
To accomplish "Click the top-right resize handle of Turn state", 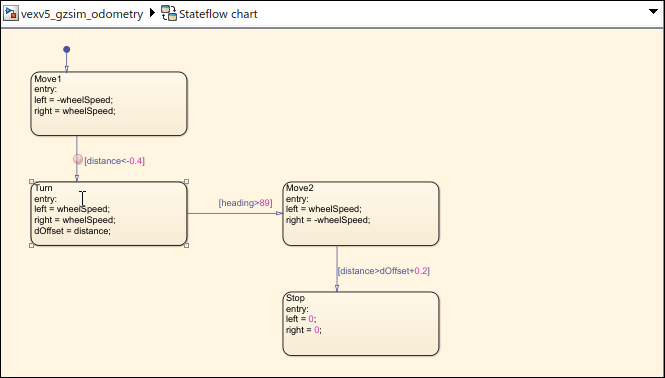I will (187, 182).
